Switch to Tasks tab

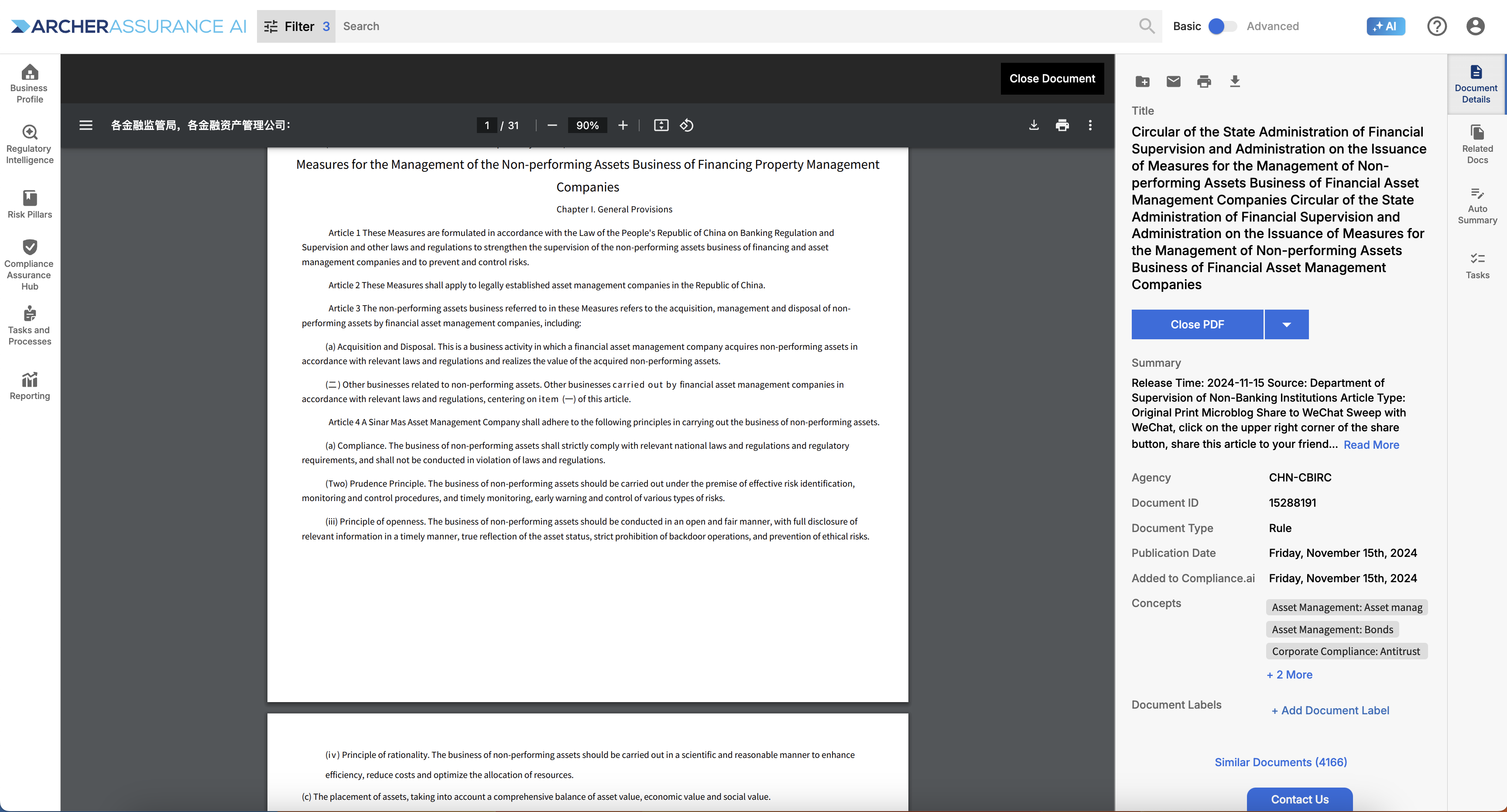(1476, 266)
